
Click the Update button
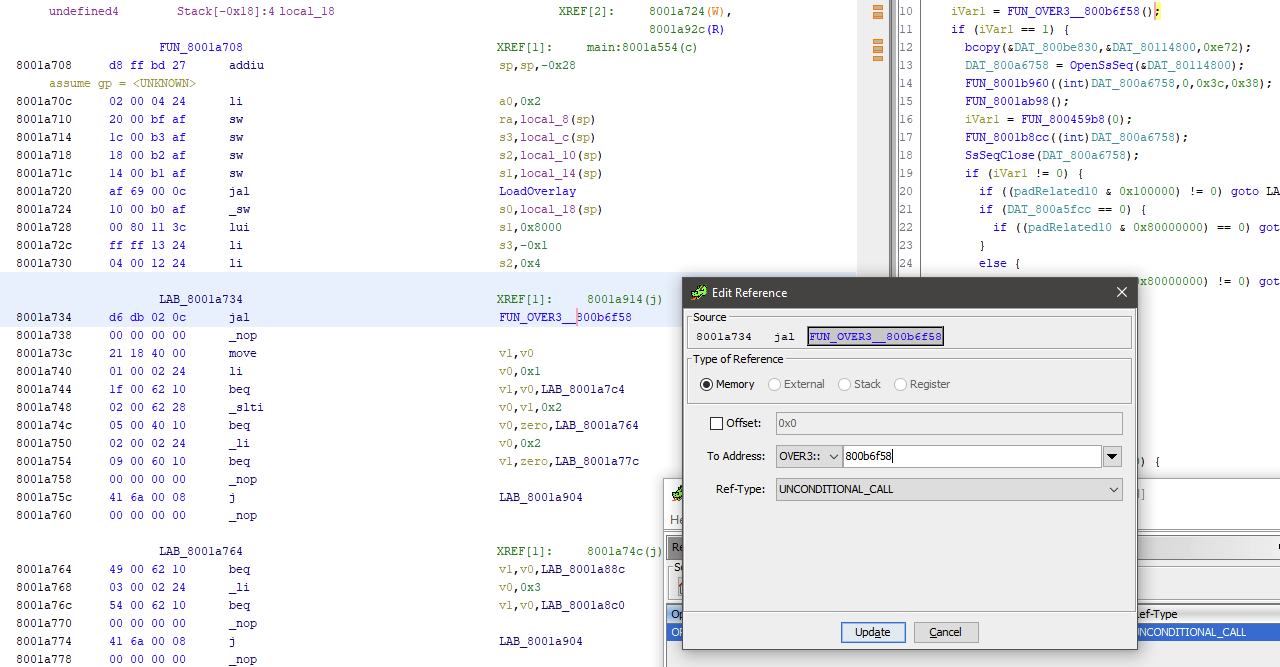pyautogui.click(x=872, y=632)
